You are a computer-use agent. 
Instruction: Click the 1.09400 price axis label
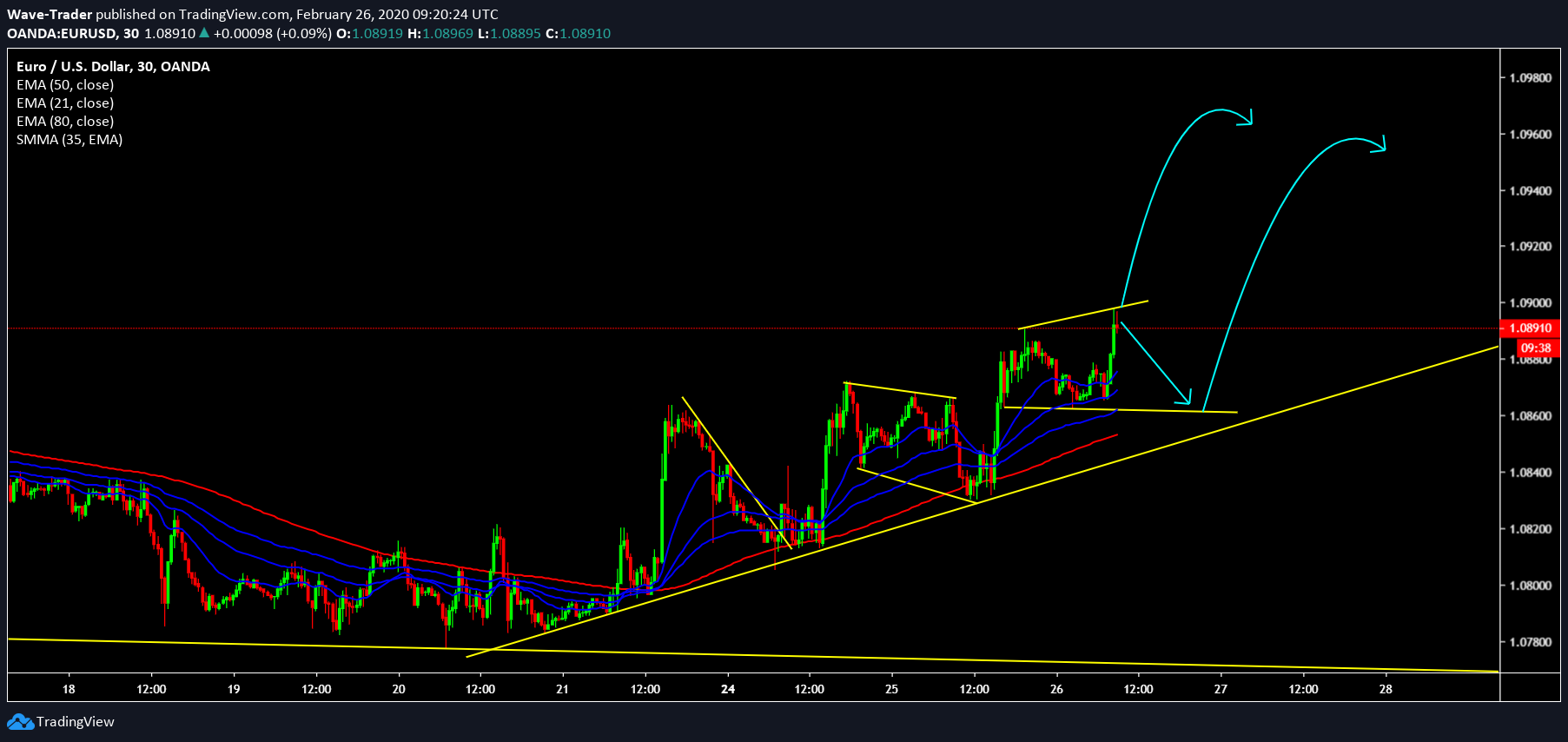point(1530,191)
